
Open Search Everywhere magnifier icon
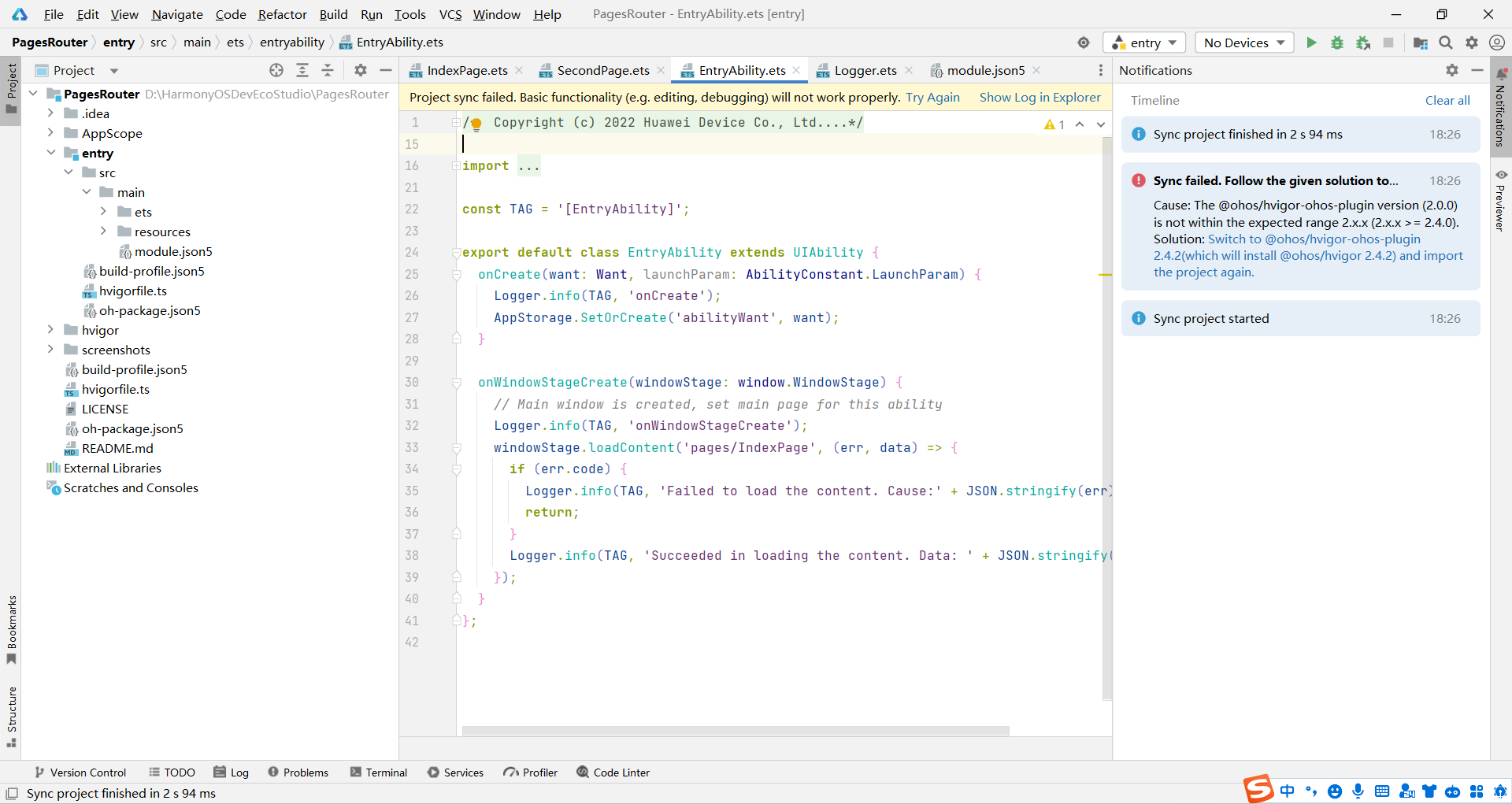[x=1446, y=43]
